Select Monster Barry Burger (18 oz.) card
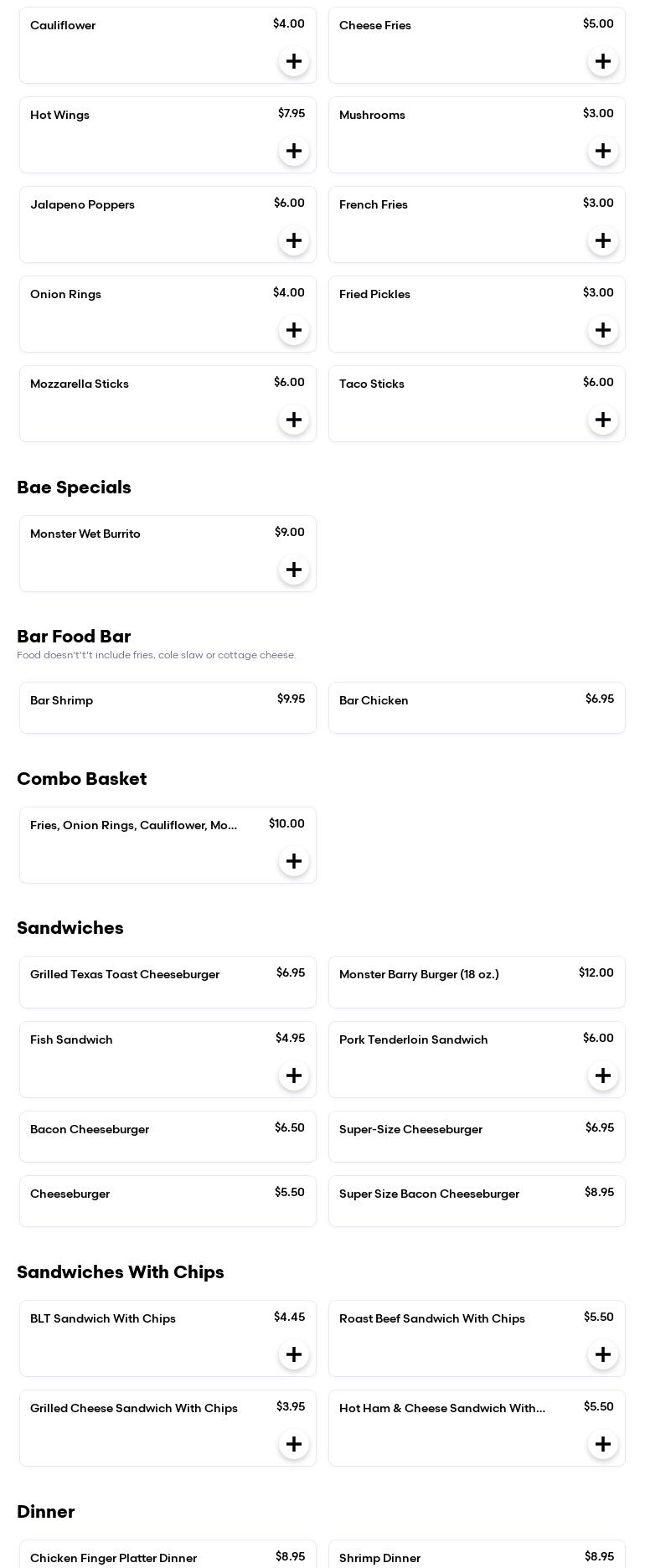This screenshot has height=1568, width=645. (477, 982)
